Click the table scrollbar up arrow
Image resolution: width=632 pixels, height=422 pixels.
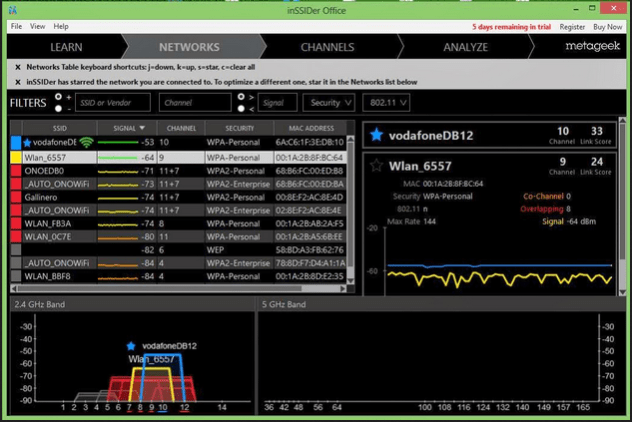(351, 139)
